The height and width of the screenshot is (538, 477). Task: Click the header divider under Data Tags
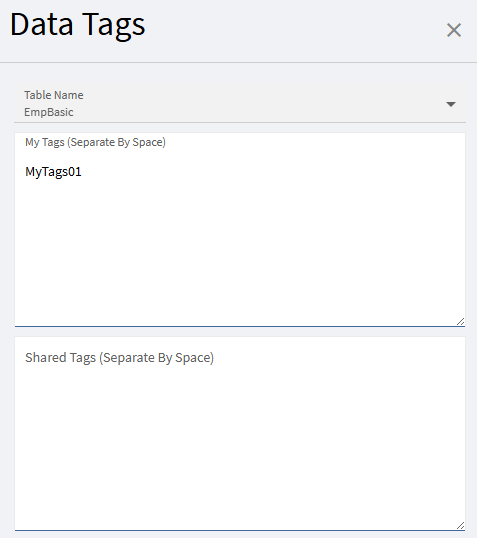point(238,62)
